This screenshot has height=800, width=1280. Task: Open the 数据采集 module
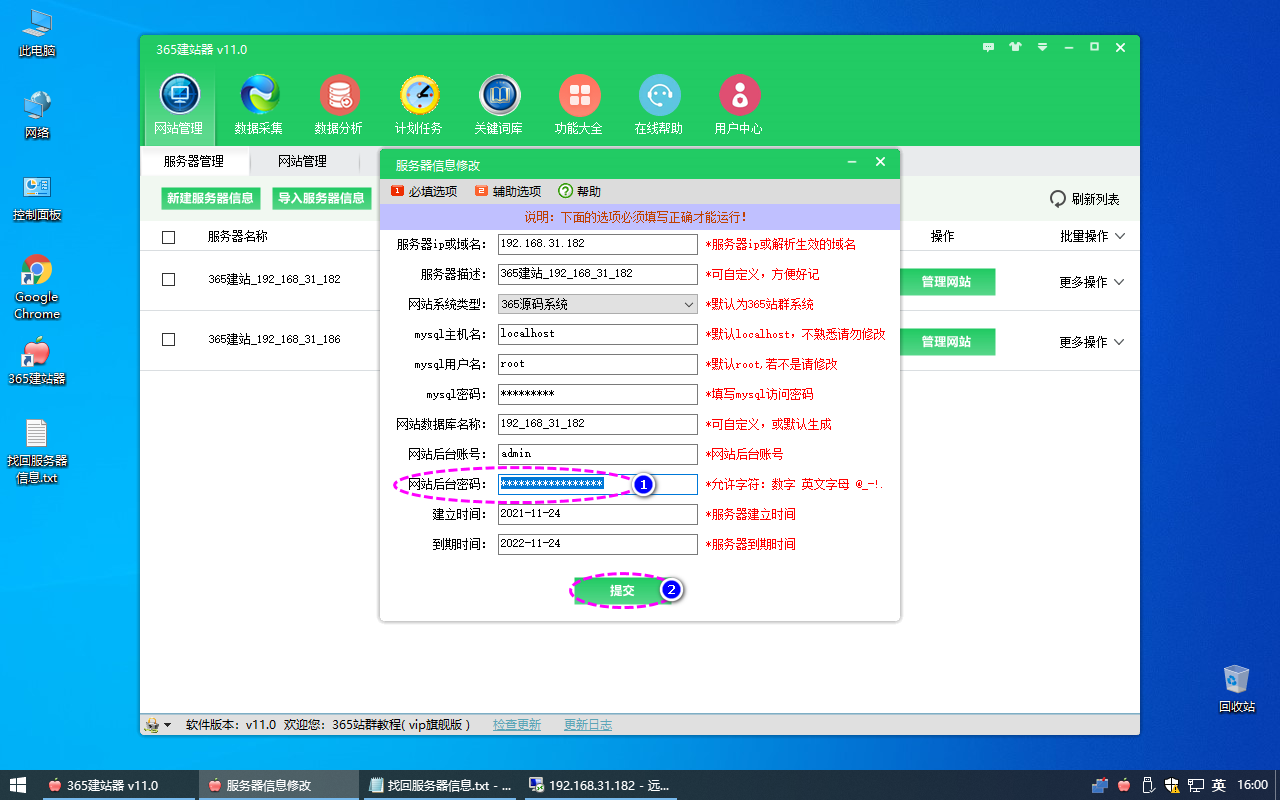(x=259, y=105)
